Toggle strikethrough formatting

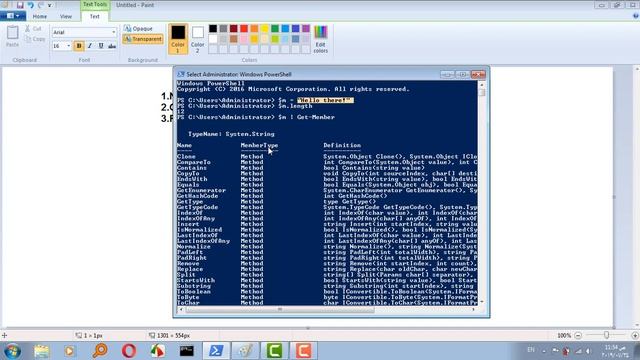112,46
